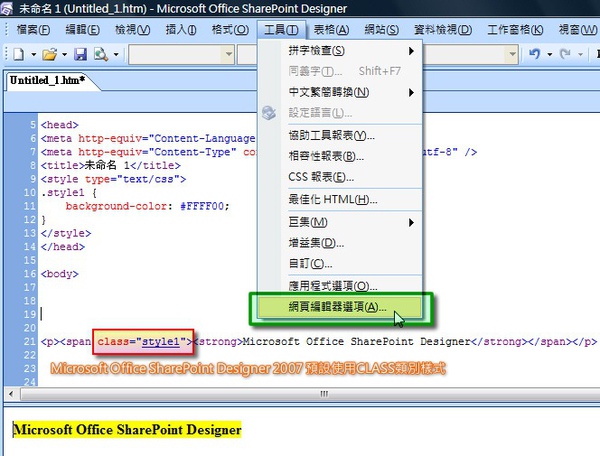Select the Untitled_1.htm document tab
The height and width of the screenshot is (456, 600).
(x=49, y=81)
